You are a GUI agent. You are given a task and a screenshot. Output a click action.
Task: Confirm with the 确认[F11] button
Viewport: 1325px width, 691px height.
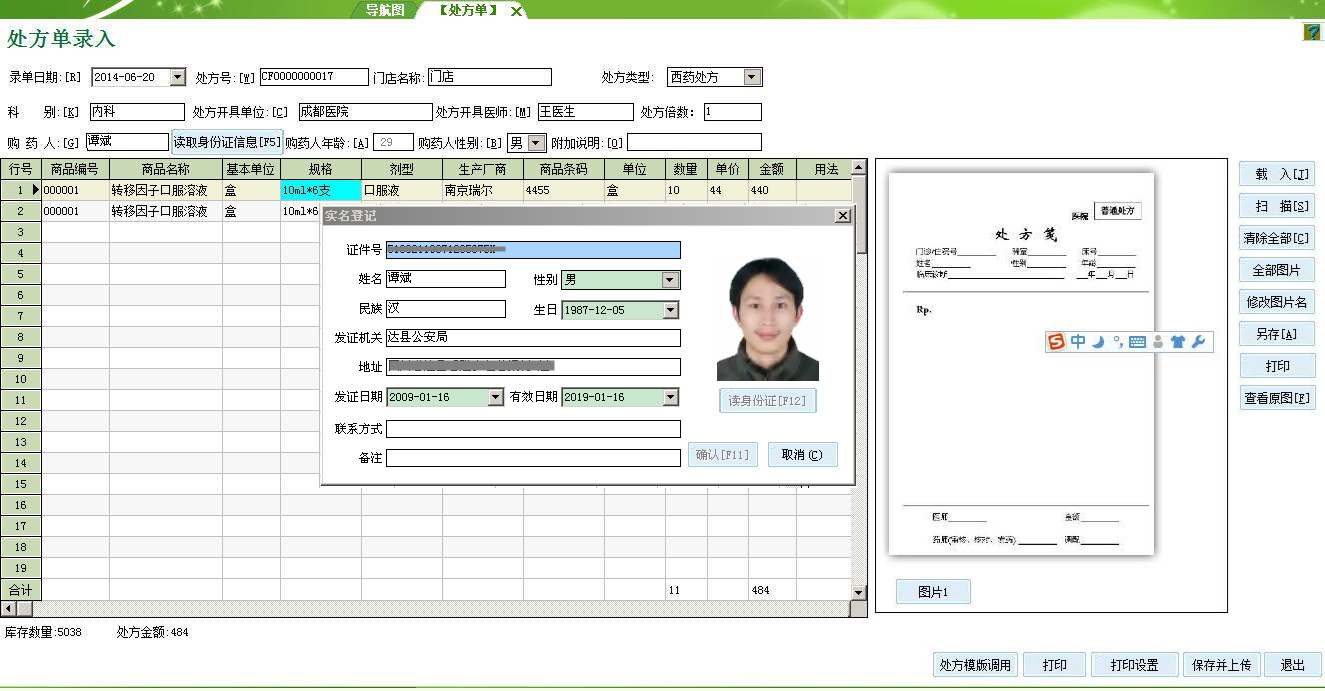(x=723, y=455)
